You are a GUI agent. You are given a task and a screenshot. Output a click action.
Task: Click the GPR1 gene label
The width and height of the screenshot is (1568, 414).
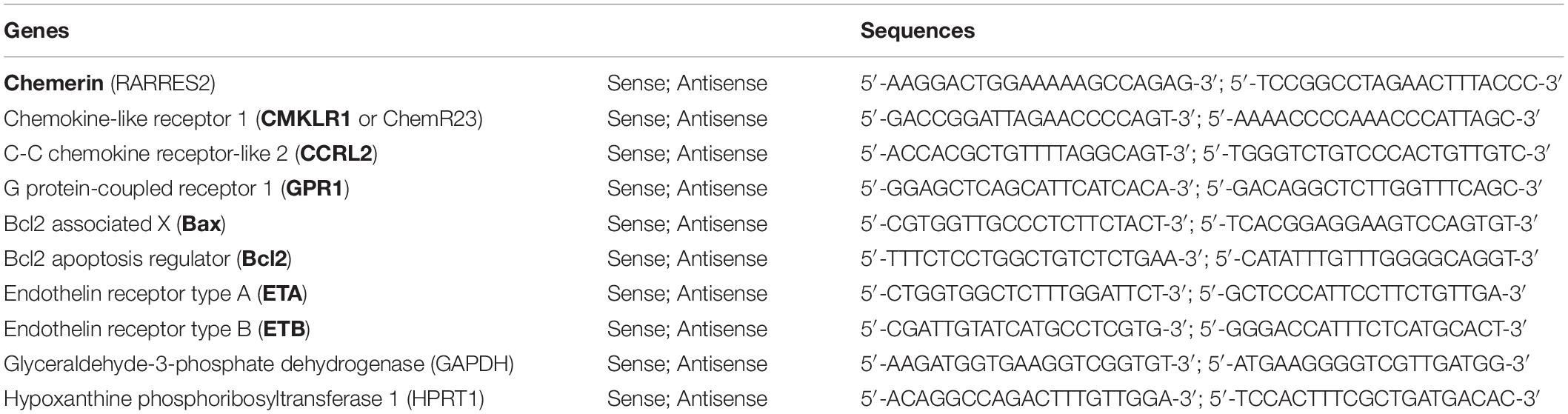(x=315, y=188)
